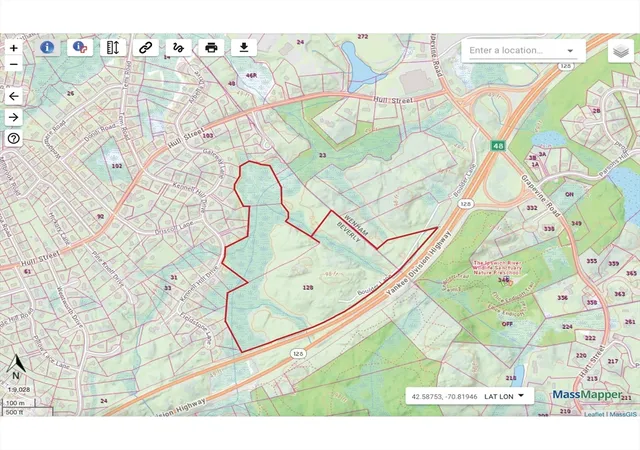
Task: Zoom in with the plus button
Action: click(x=13, y=48)
